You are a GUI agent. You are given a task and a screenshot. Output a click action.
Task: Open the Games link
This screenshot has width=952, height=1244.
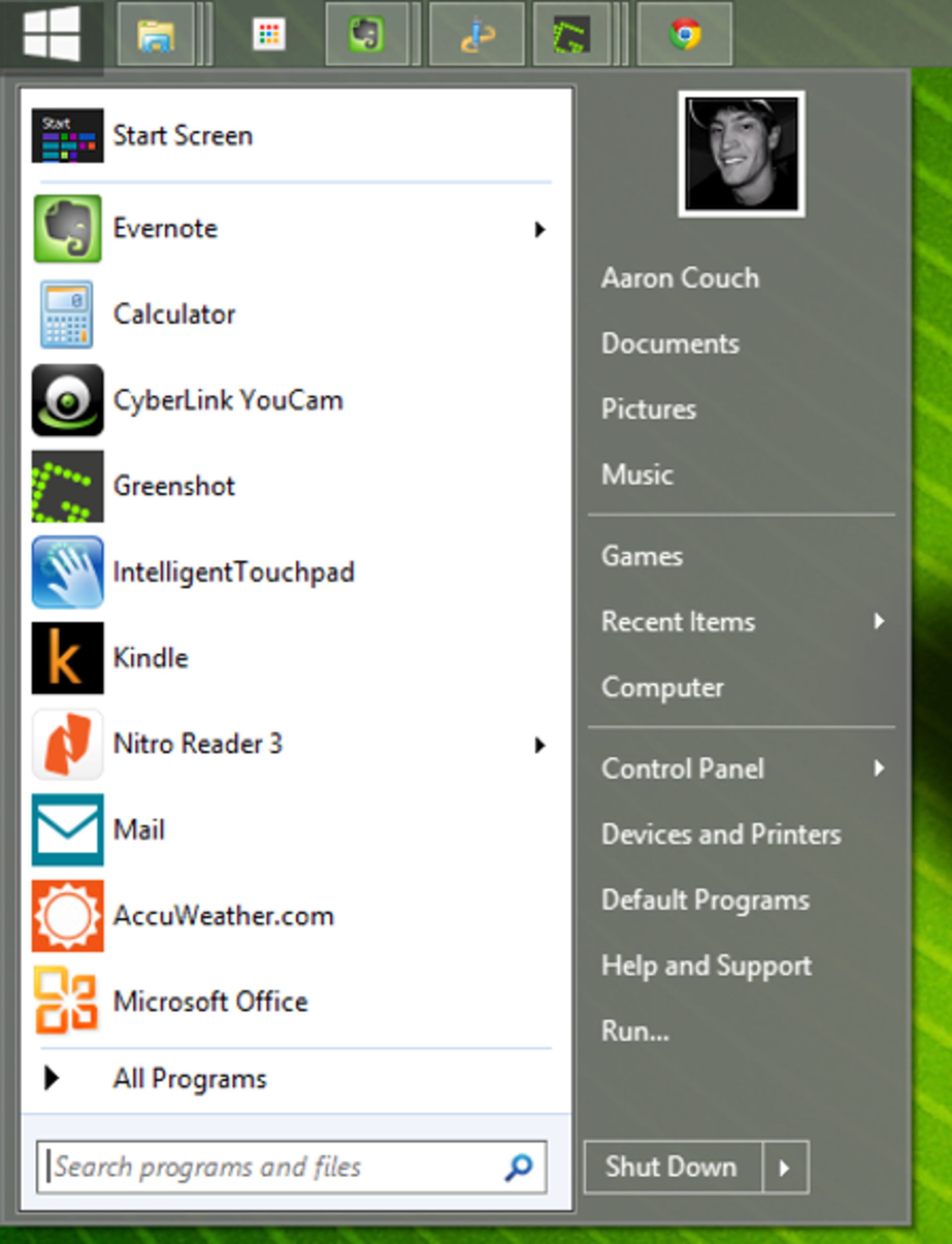642,556
